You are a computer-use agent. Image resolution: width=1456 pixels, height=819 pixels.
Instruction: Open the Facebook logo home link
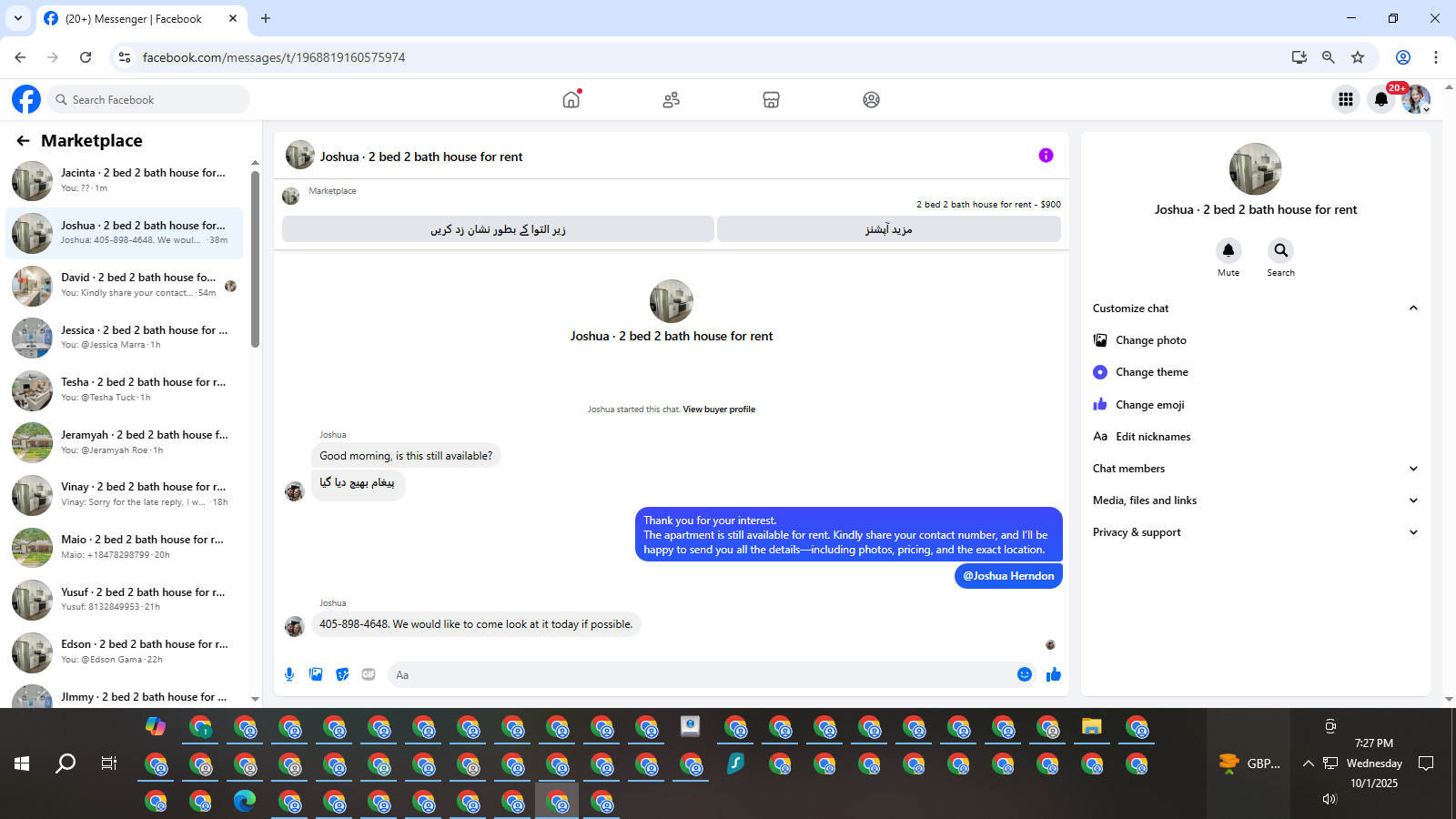point(26,99)
